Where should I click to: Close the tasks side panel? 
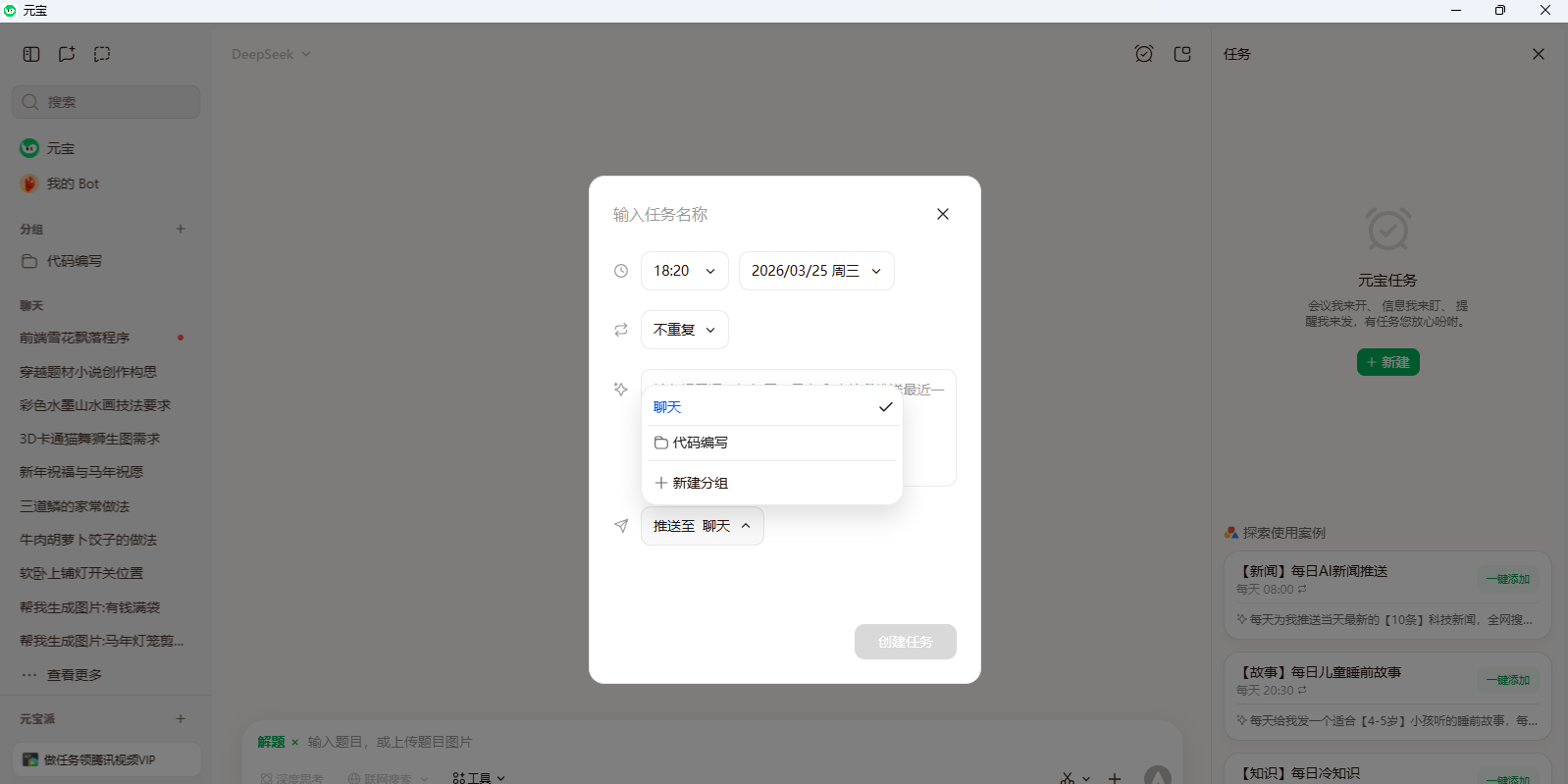click(x=1538, y=54)
